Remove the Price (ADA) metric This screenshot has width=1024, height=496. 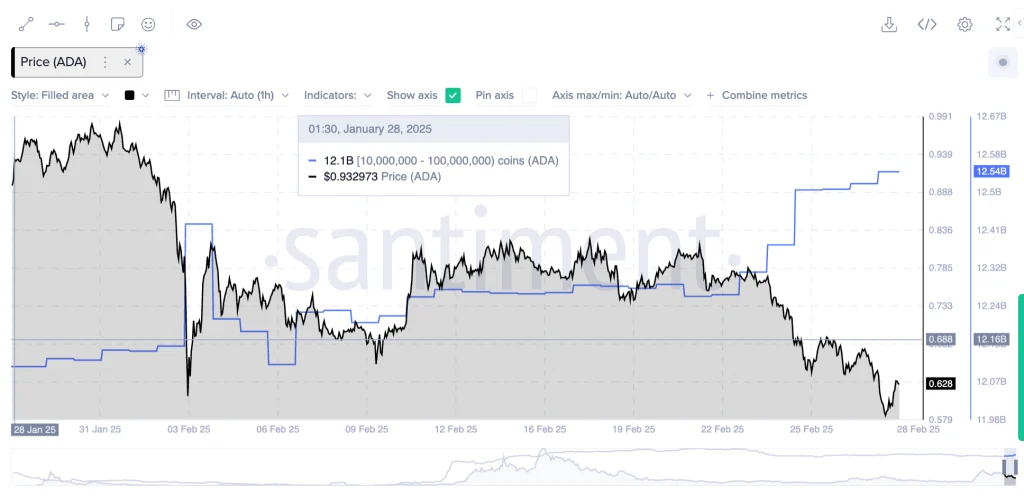coord(127,62)
